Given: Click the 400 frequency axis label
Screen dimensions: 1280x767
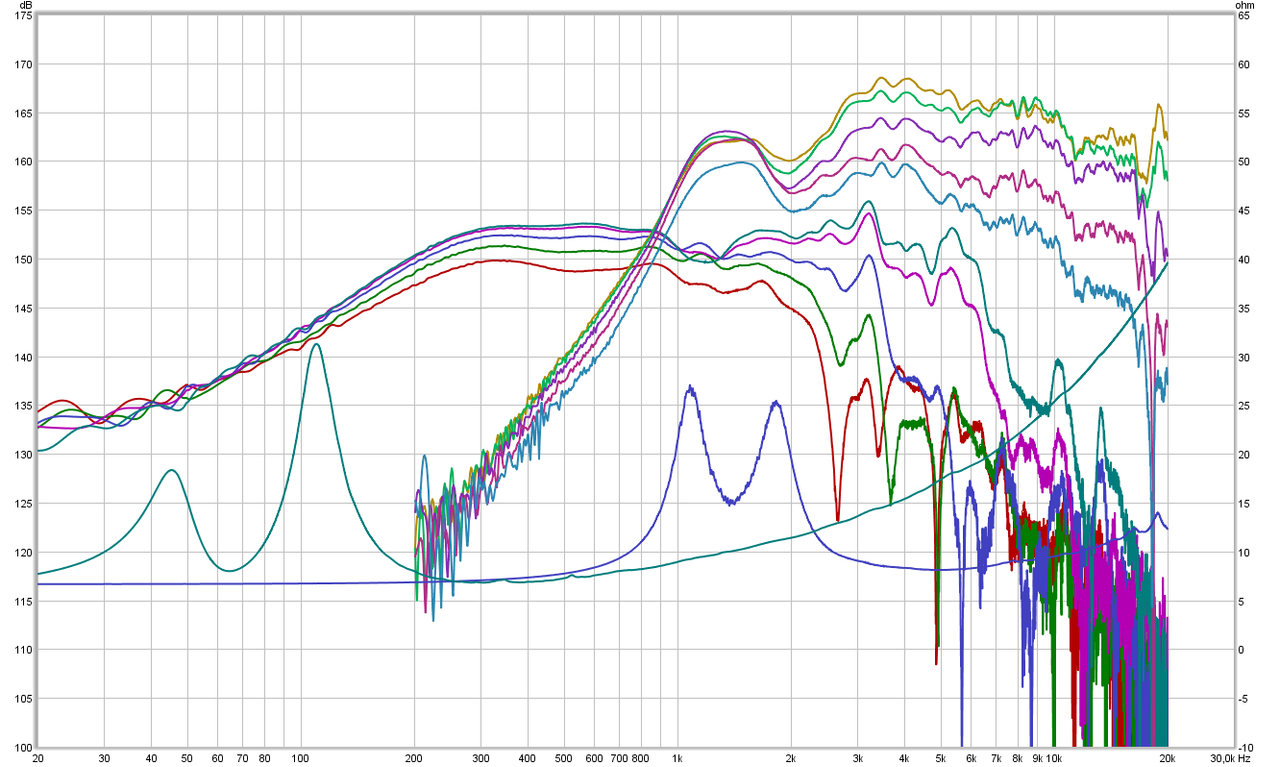Looking at the screenshot, I should (528, 758).
